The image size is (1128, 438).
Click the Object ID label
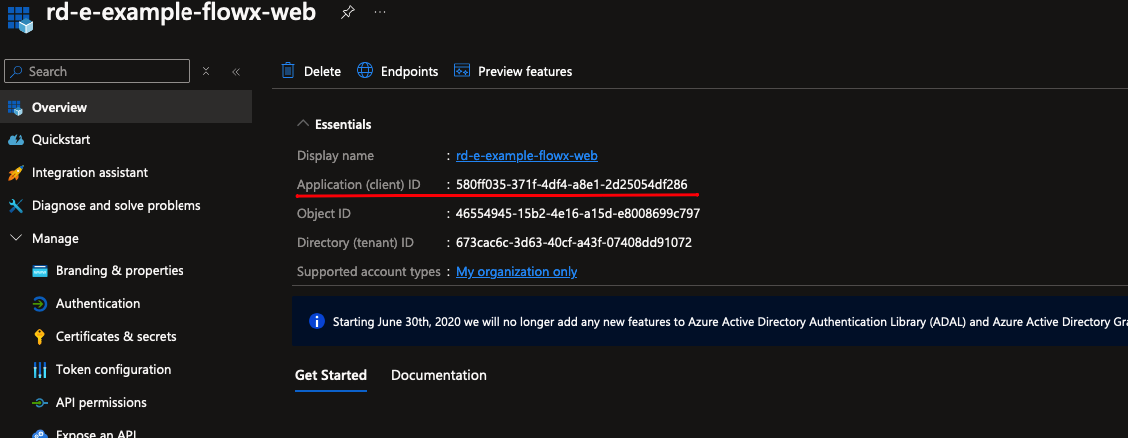point(324,214)
